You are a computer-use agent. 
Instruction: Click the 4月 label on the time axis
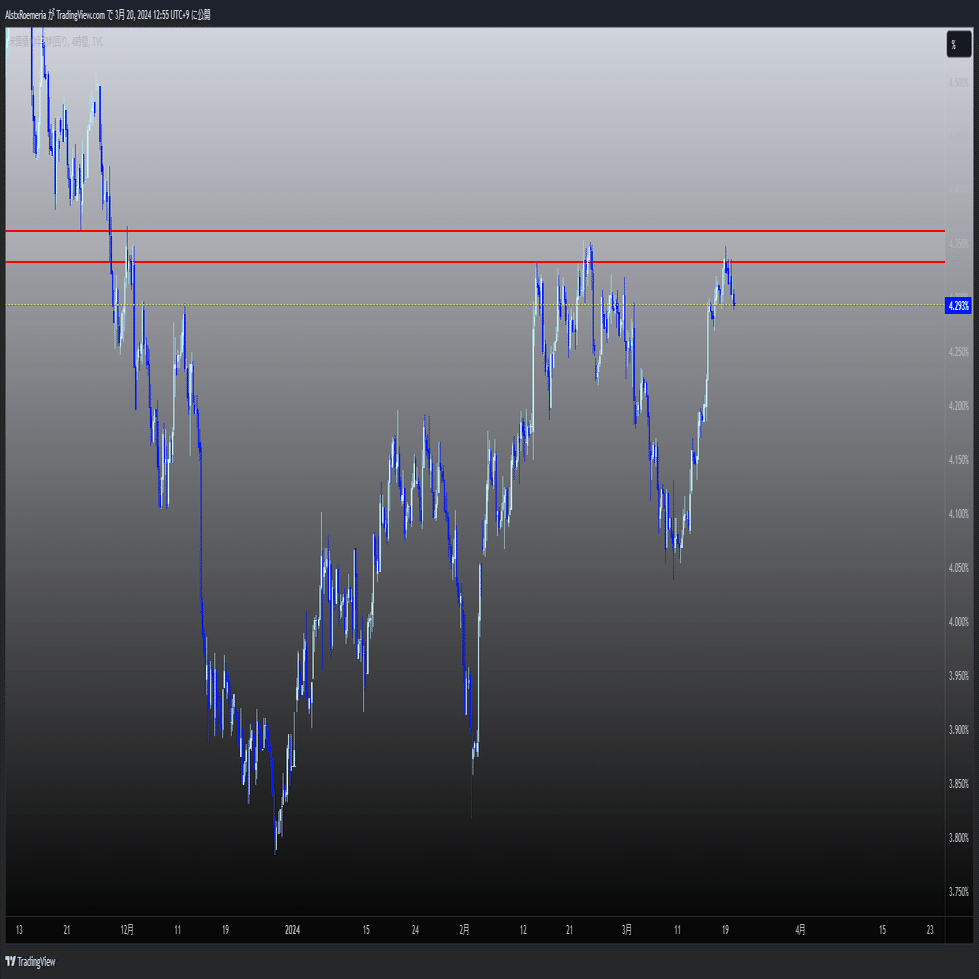(800, 930)
